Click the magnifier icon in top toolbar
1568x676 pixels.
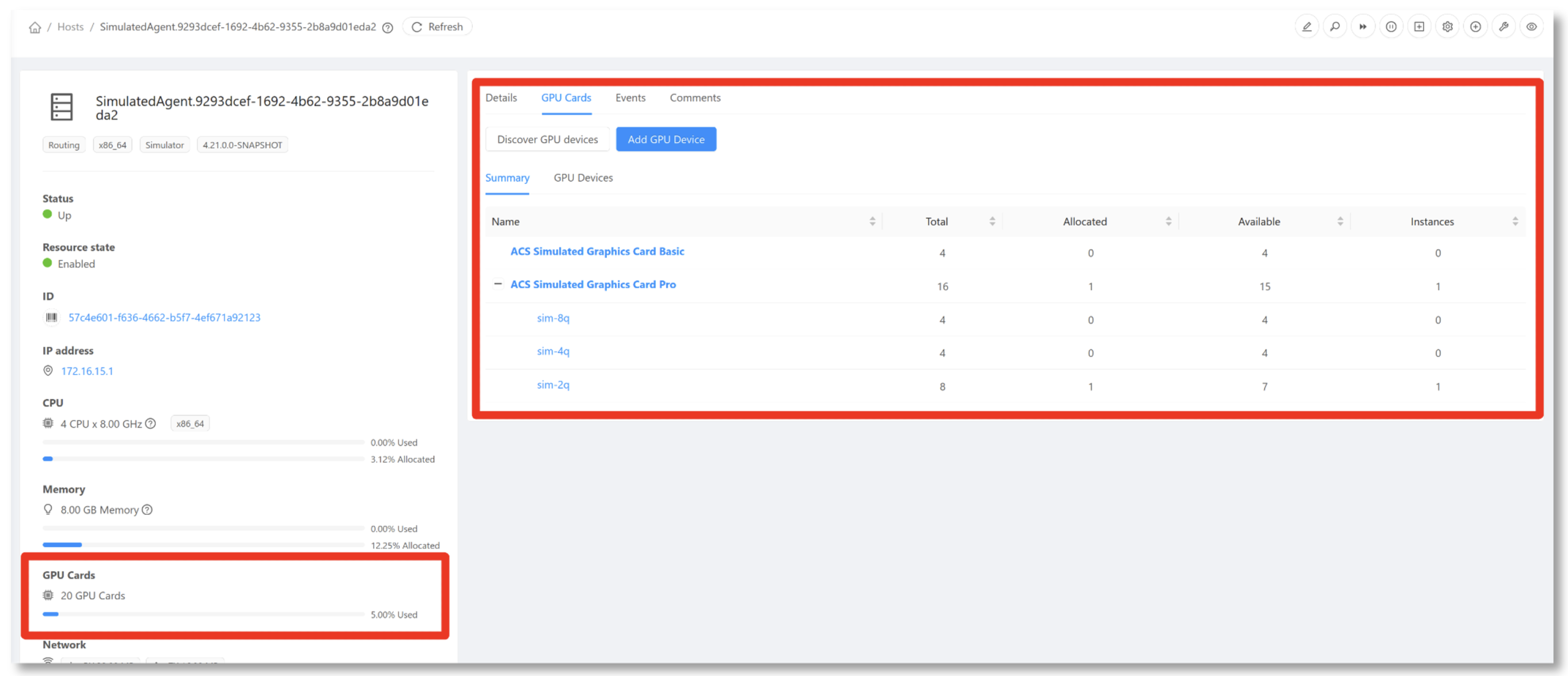pyautogui.click(x=1335, y=27)
